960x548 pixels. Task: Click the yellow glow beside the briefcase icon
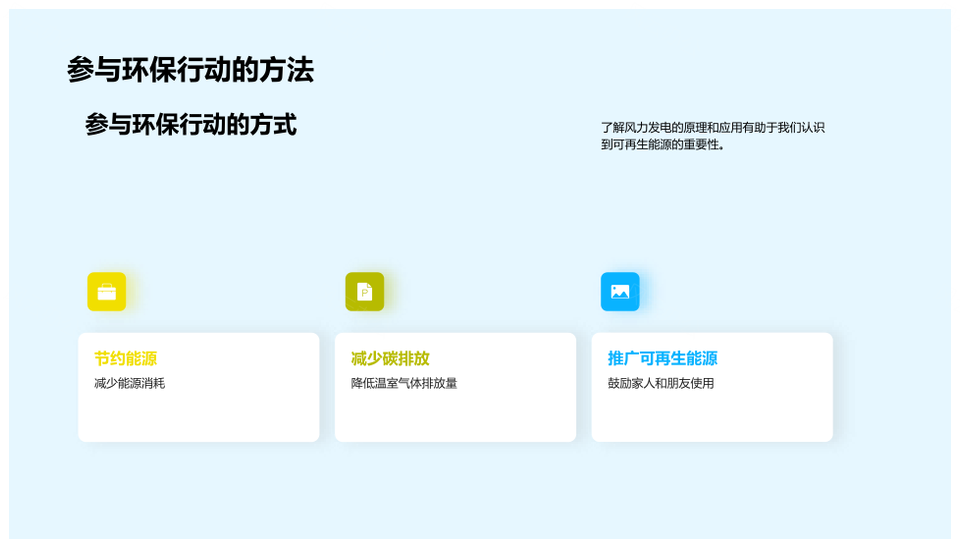click(x=132, y=292)
